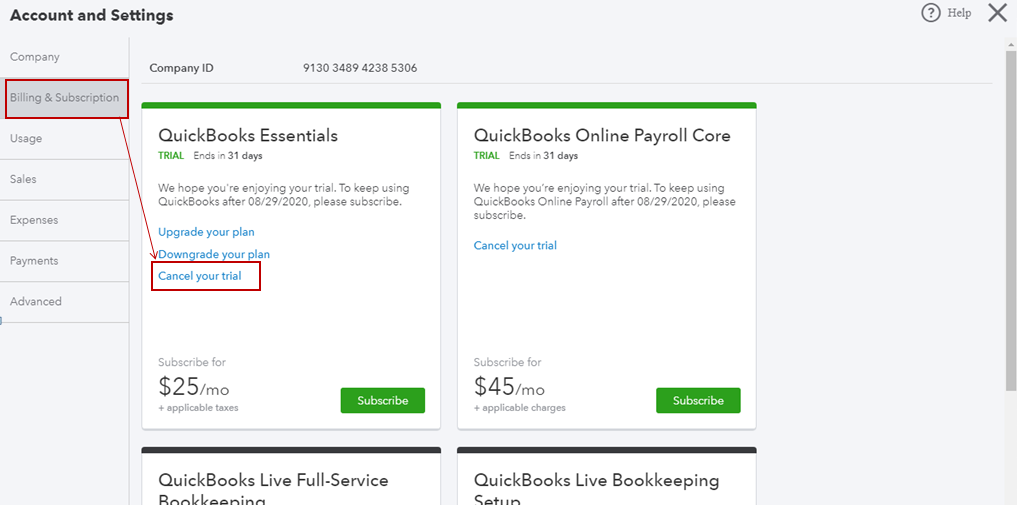Open the Sales settings tab
The image size is (1017, 505).
(x=23, y=180)
